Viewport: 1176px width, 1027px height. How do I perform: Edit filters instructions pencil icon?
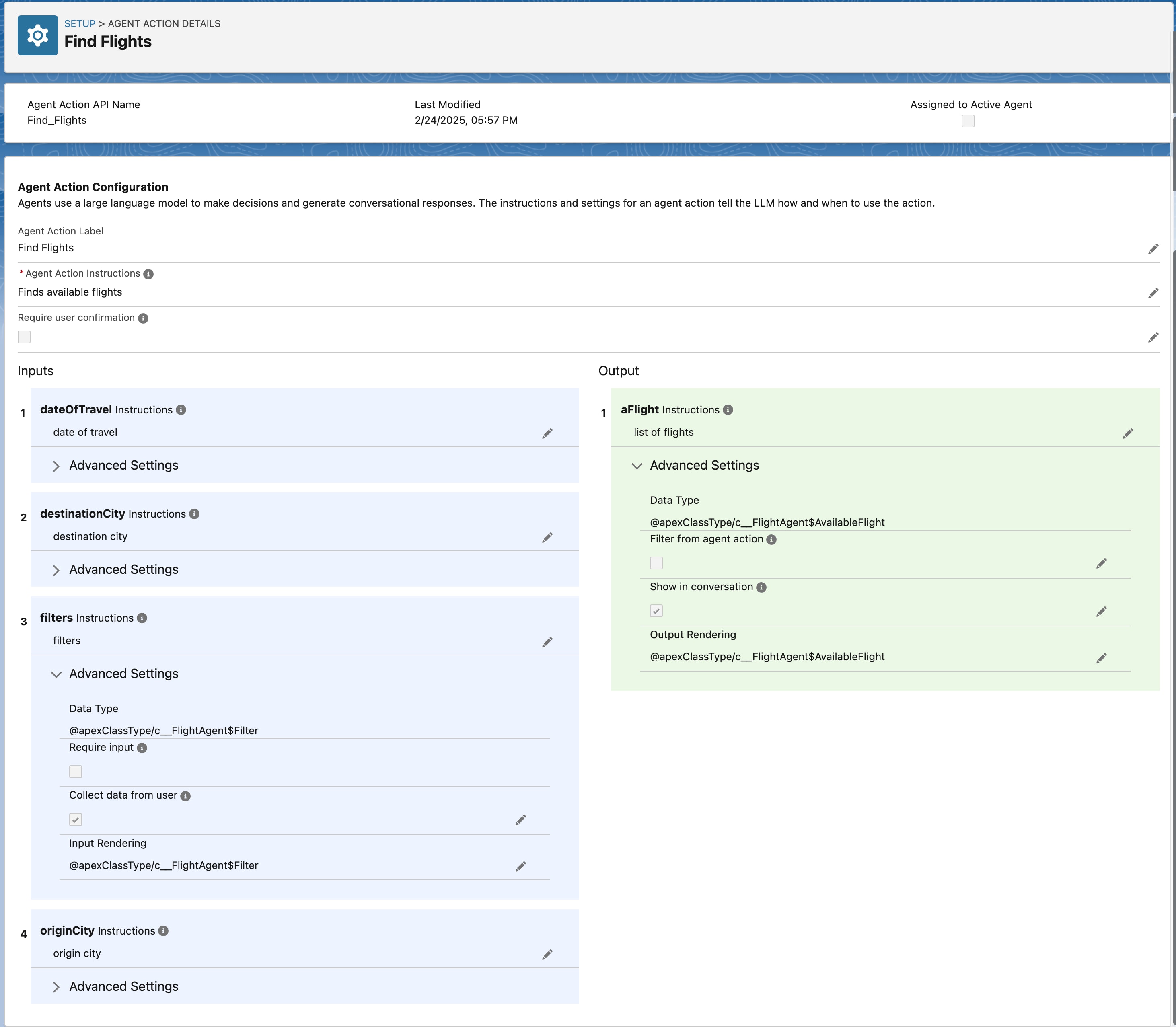(x=547, y=642)
